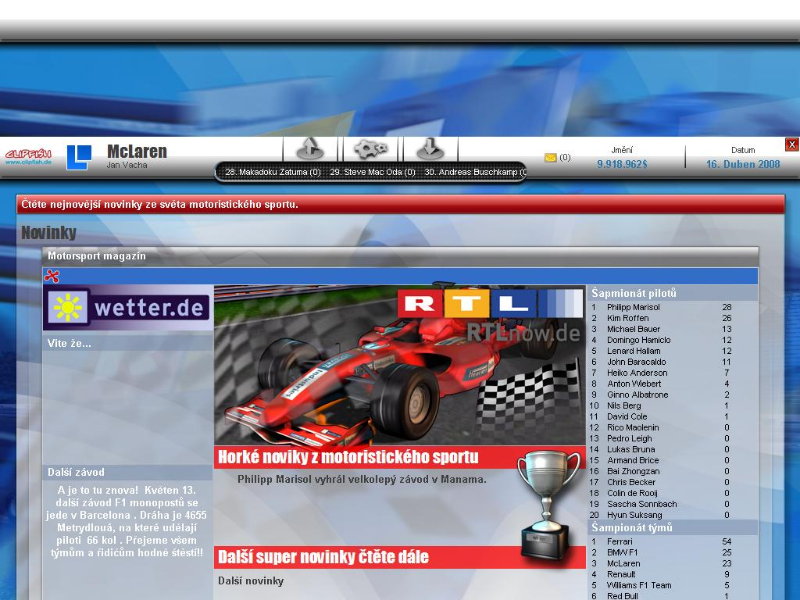Click the small red icon under Motorsport magazín

pos(53,276)
